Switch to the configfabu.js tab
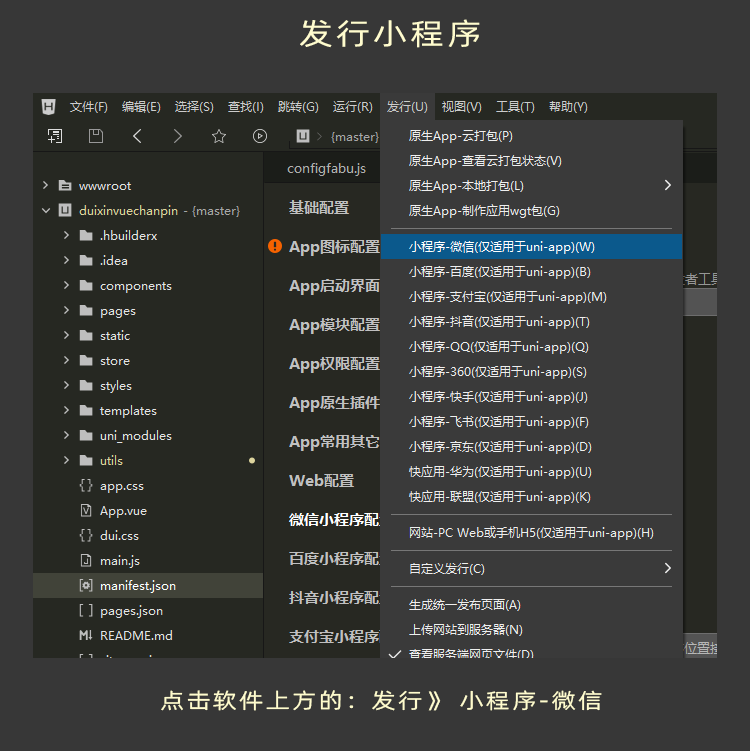This screenshot has height=751, width=750. click(326, 169)
